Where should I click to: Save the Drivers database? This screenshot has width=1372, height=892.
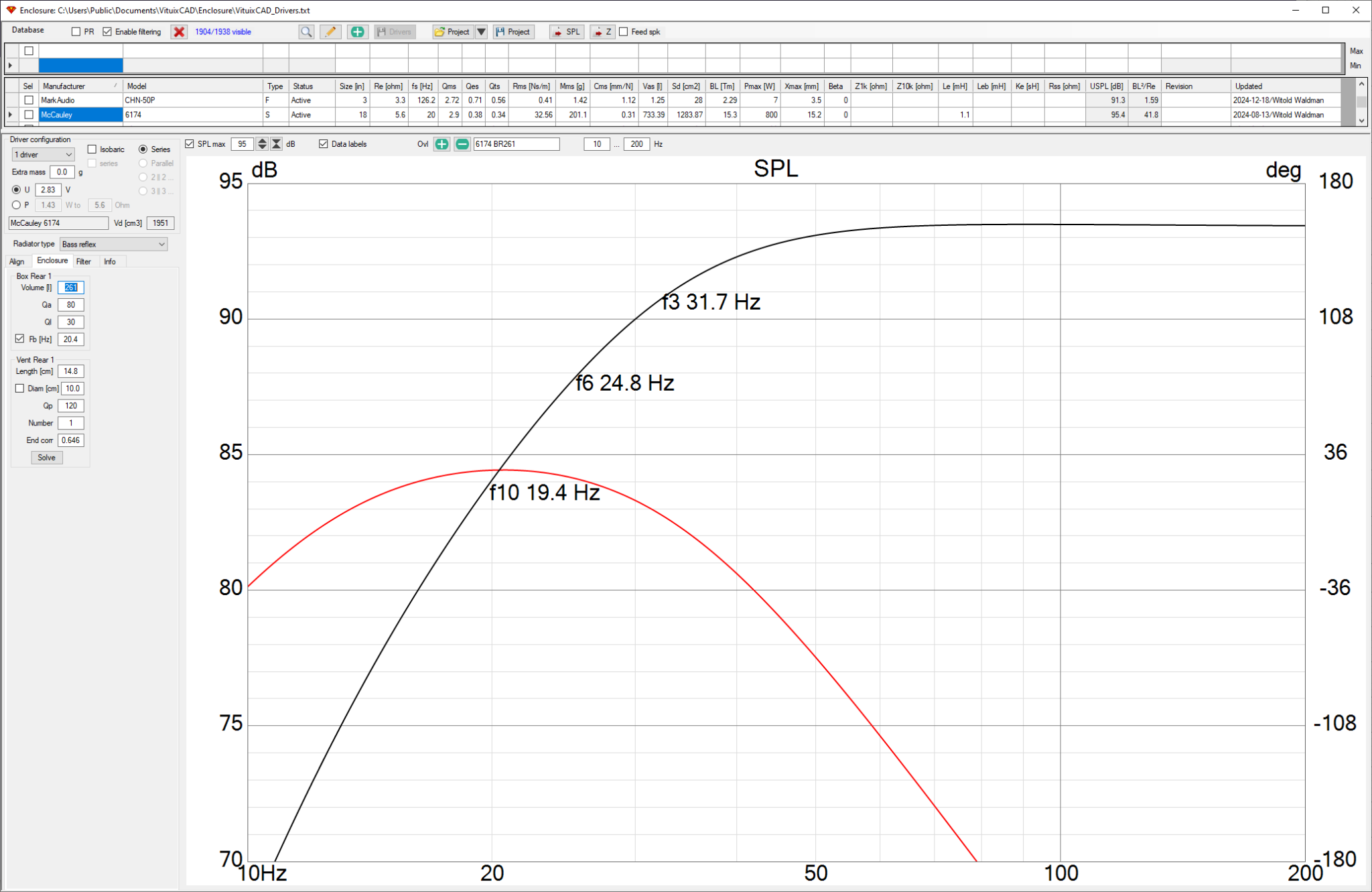(395, 31)
